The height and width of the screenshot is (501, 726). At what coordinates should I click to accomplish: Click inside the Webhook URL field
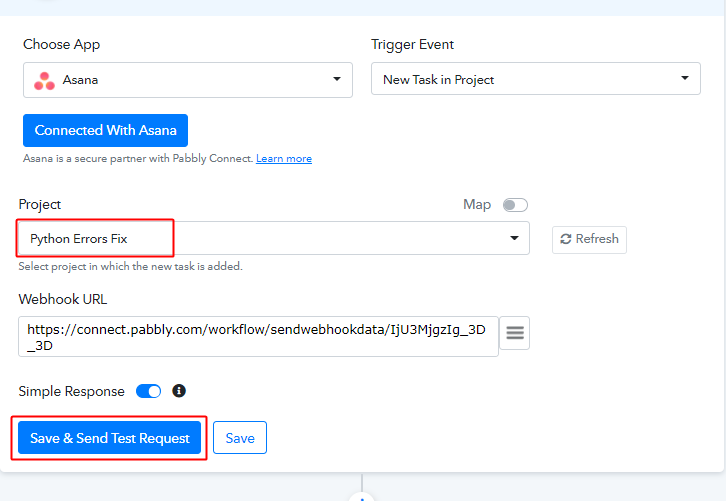[x=258, y=337]
